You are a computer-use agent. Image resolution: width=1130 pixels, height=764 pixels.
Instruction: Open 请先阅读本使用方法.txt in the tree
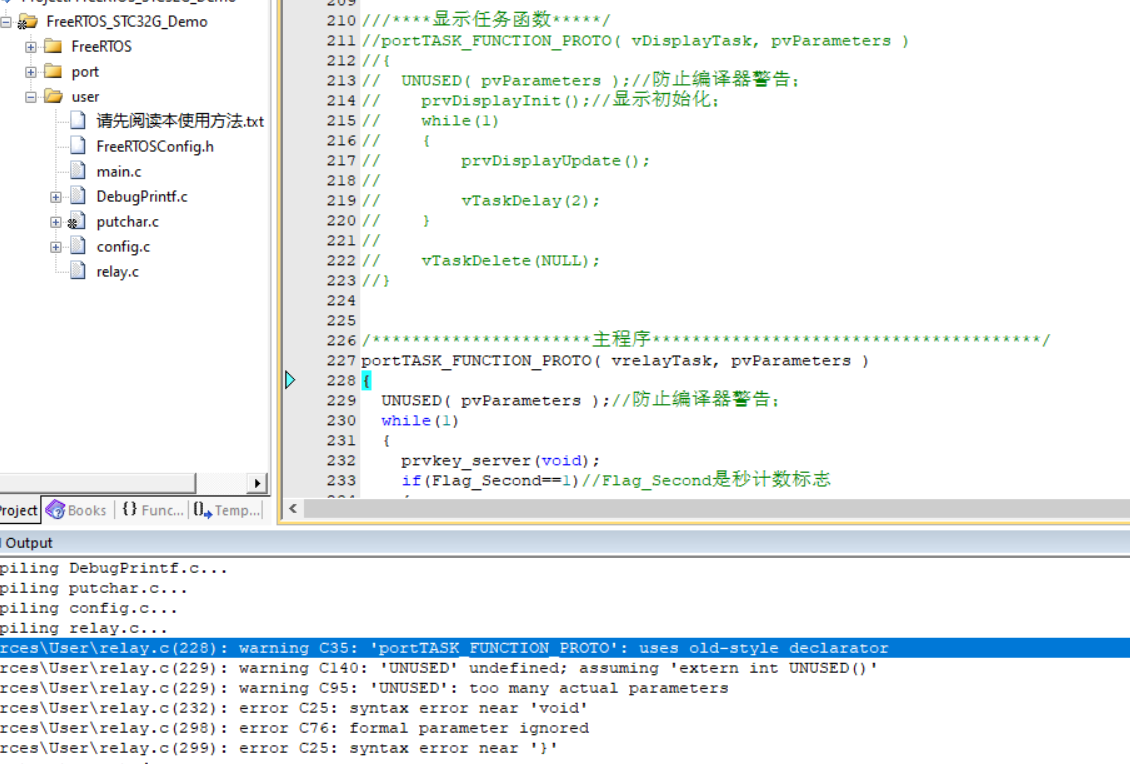[x=180, y=121]
